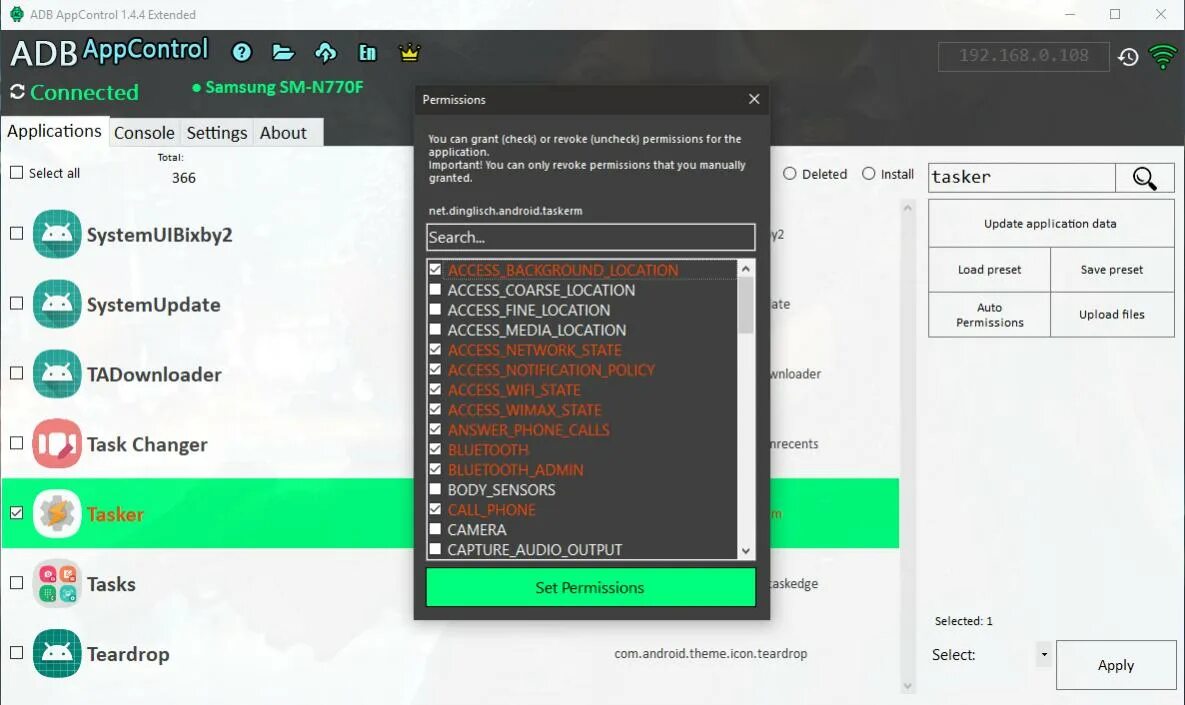Close the Permissions dialog

click(753, 99)
